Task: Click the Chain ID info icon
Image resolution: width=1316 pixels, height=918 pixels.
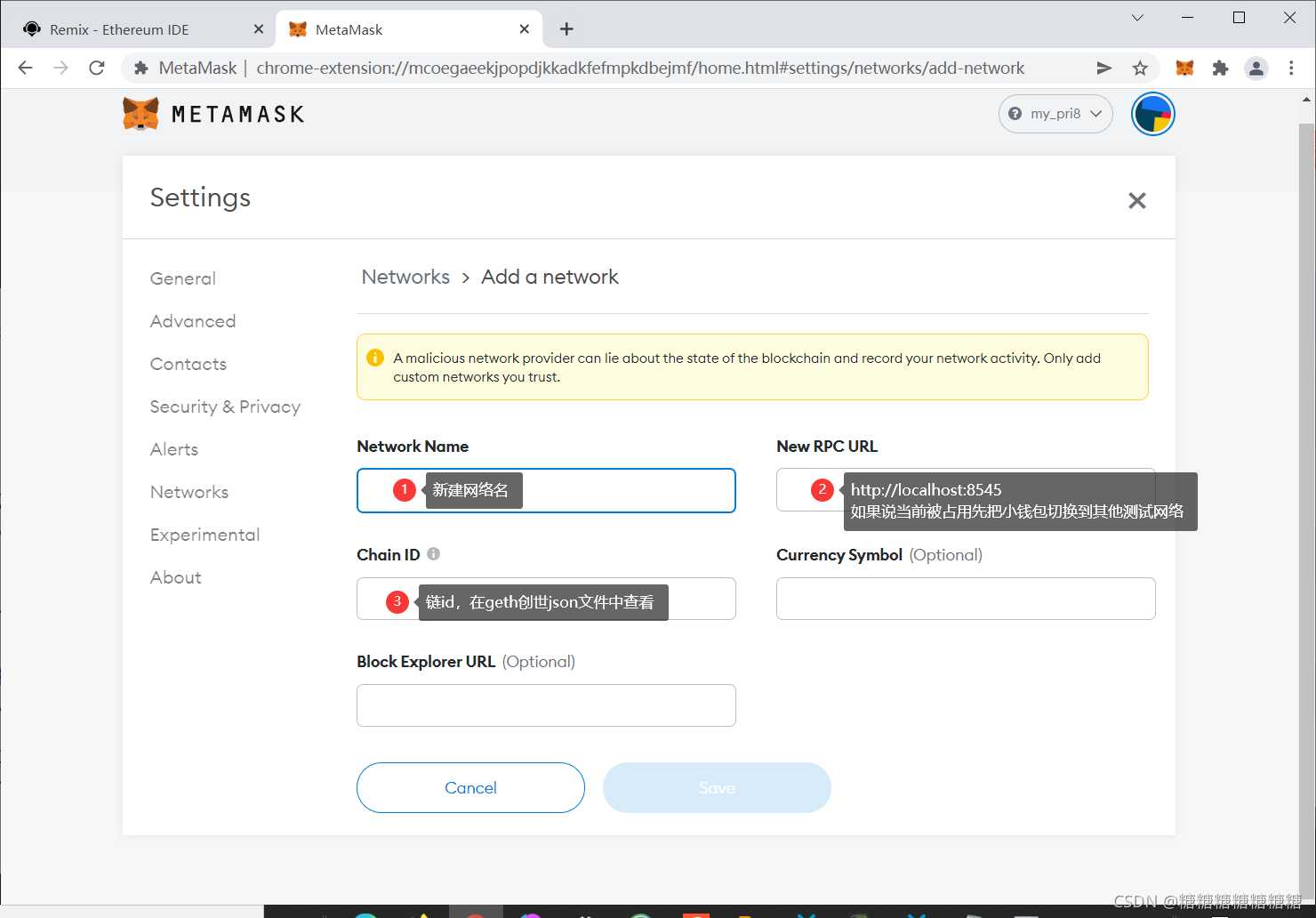Action: click(433, 553)
